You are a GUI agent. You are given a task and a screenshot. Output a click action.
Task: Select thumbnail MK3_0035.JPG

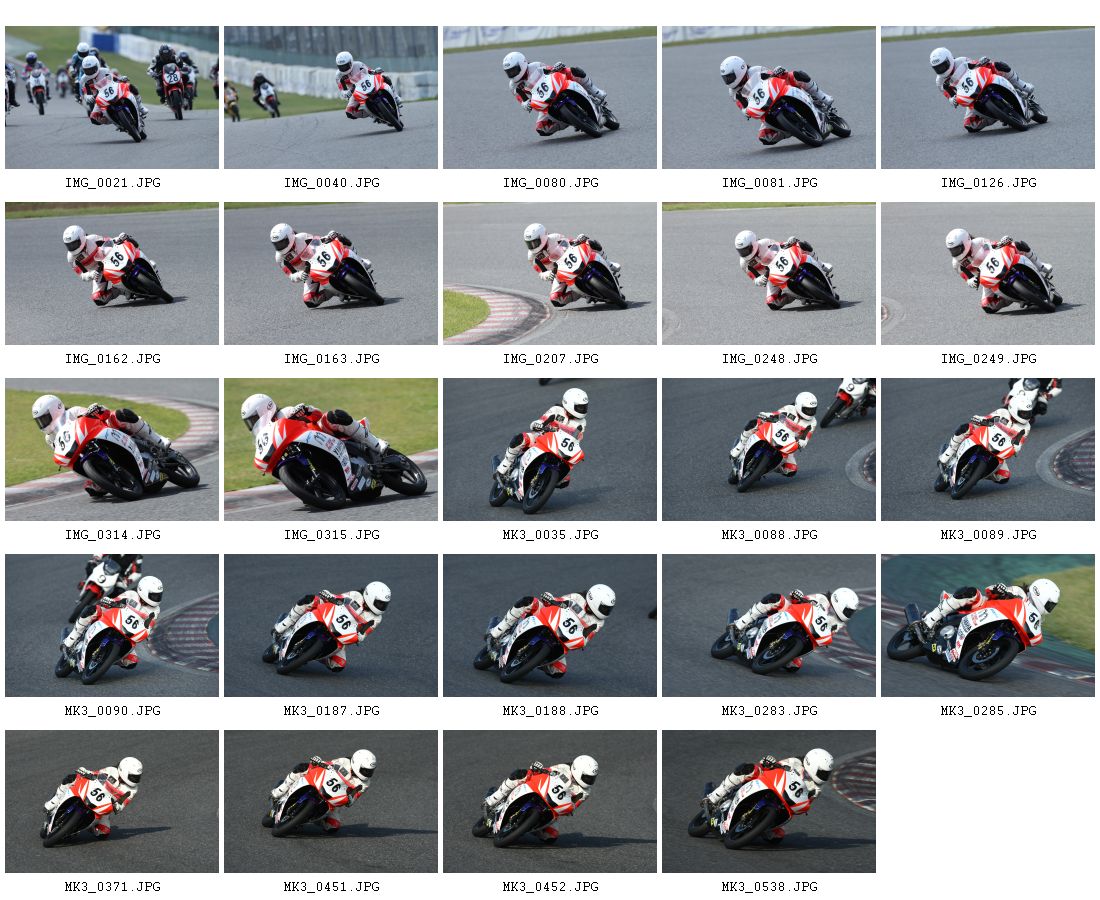[x=550, y=450]
